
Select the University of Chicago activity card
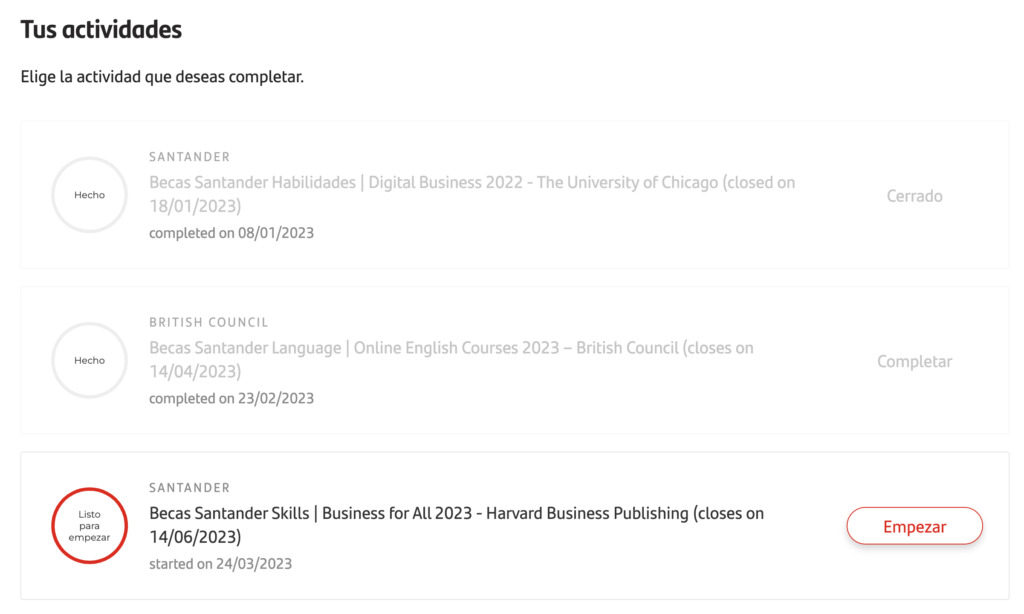pos(515,195)
